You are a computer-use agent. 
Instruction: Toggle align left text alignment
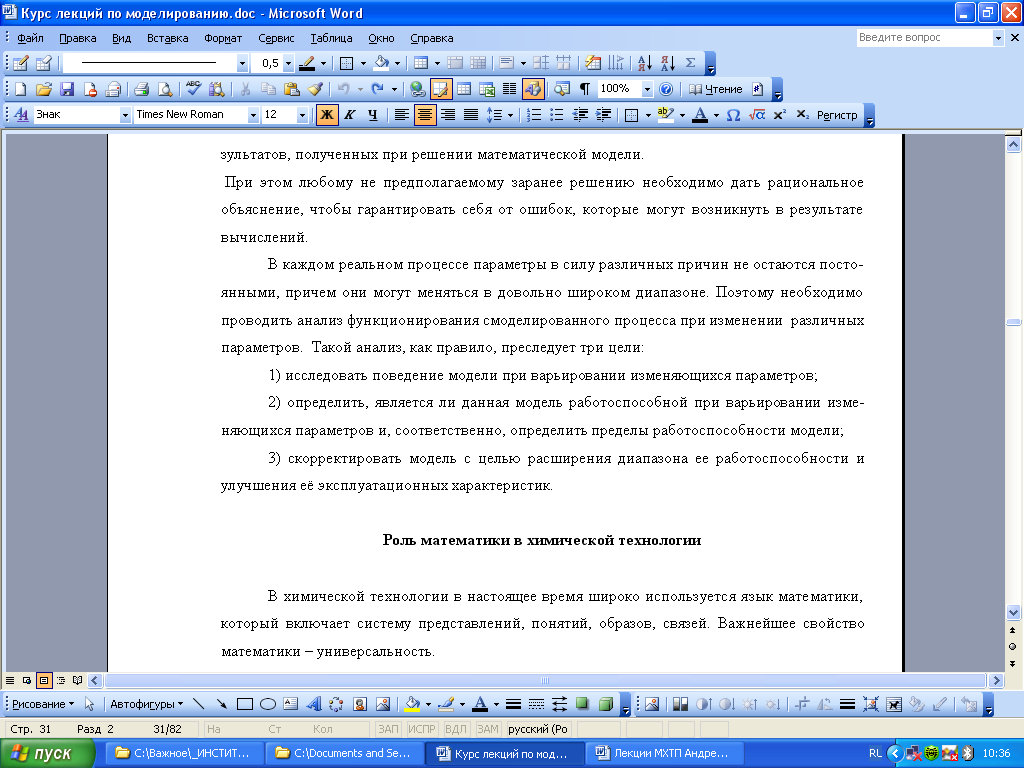click(x=402, y=115)
